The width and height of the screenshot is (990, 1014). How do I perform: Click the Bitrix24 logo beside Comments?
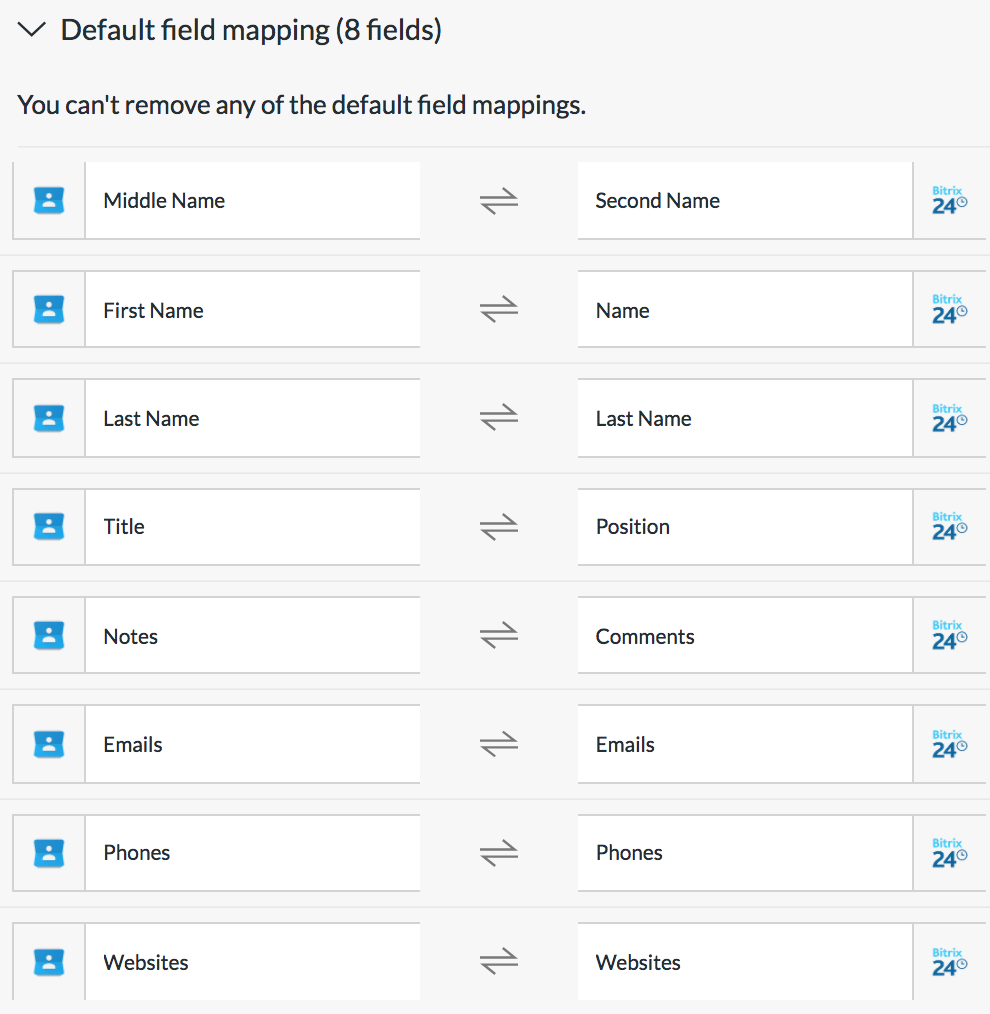tap(949, 635)
